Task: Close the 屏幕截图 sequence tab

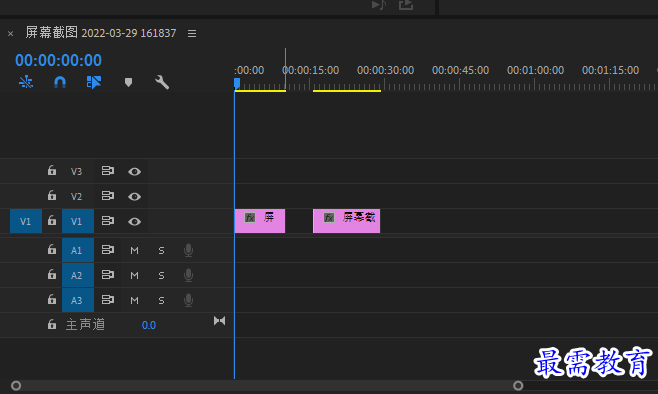Action: tap(10, 34)
